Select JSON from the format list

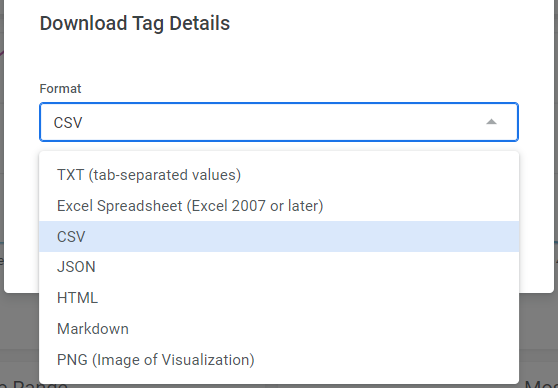click(279, 267)
